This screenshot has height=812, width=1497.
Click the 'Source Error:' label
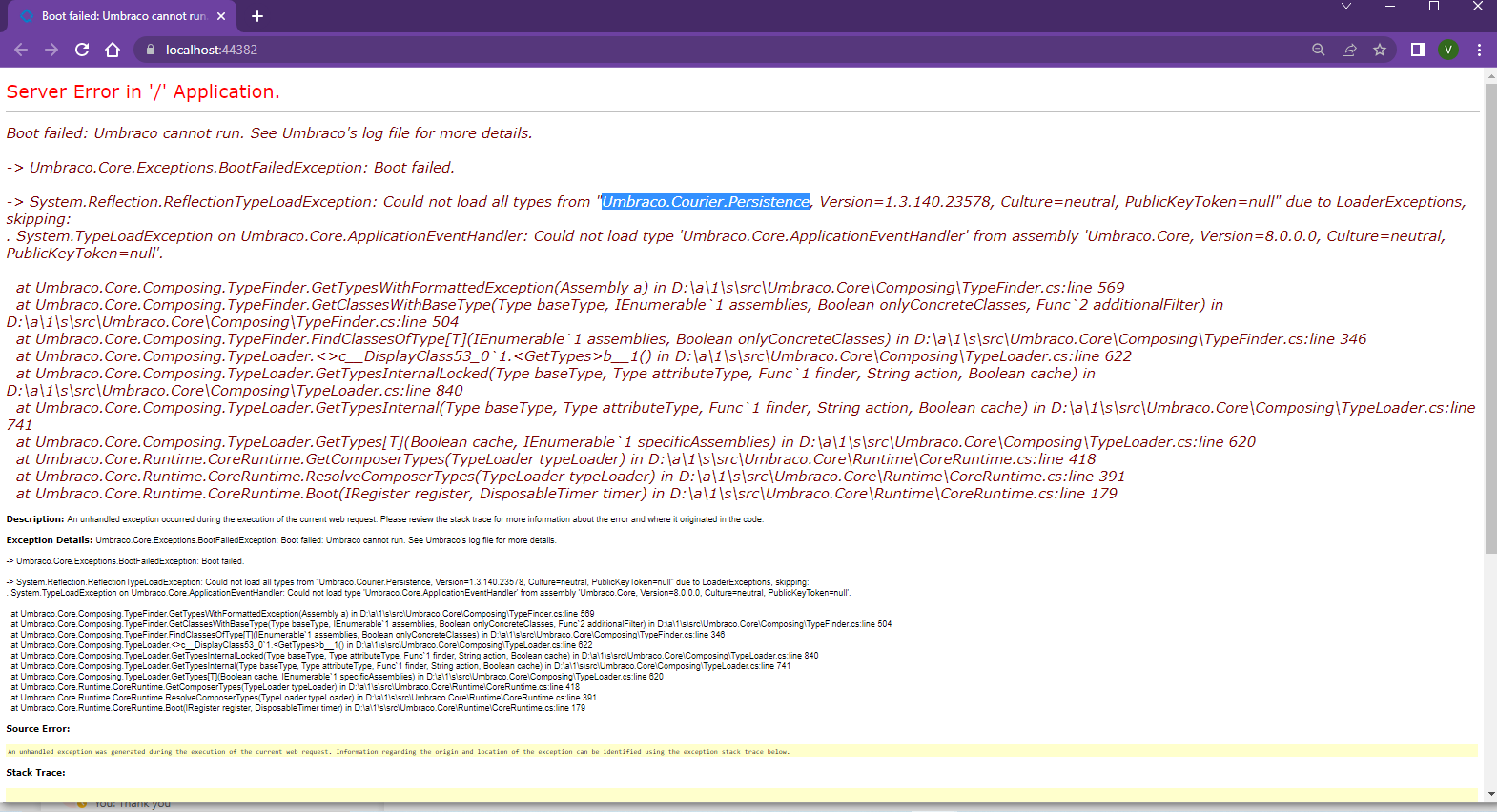[38, 729]
